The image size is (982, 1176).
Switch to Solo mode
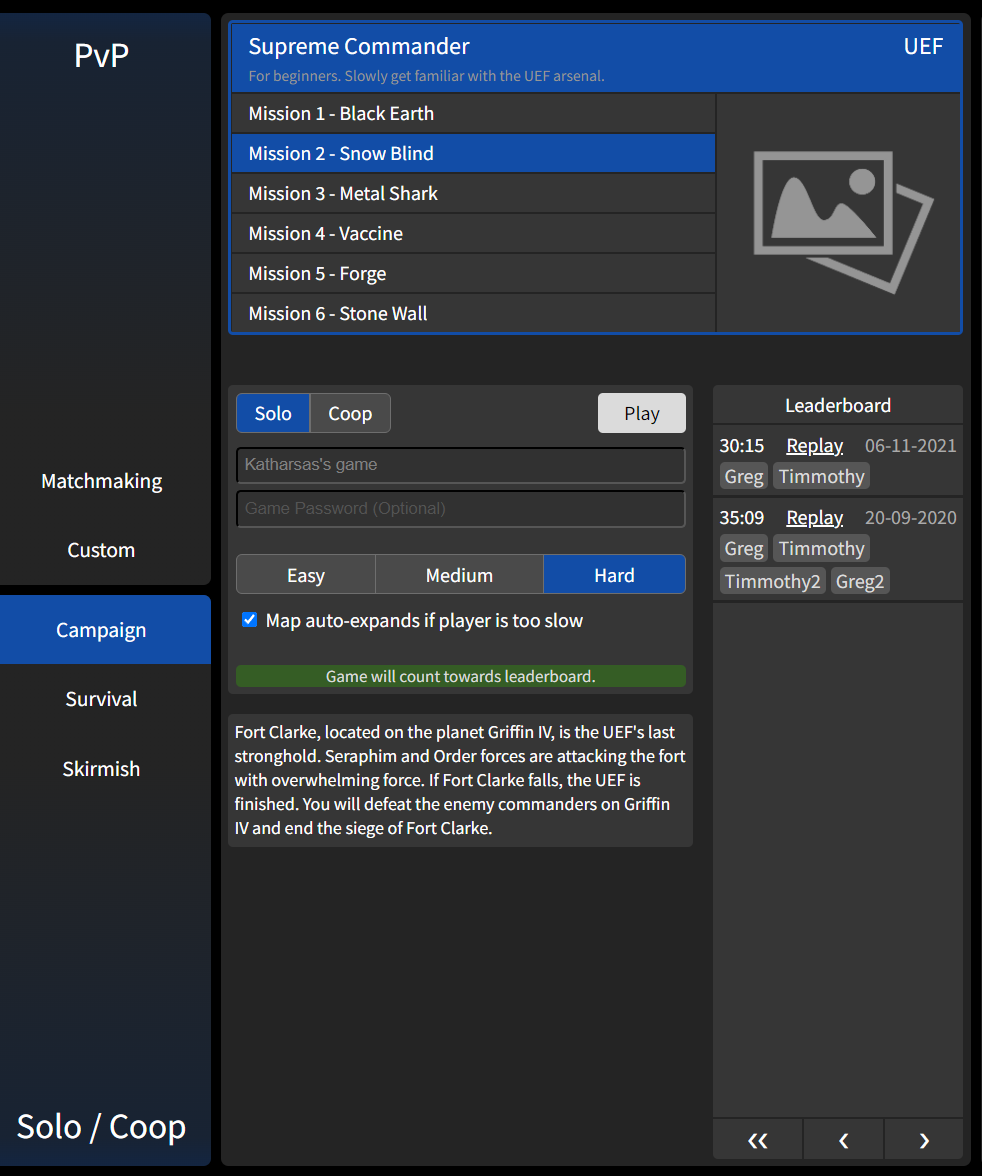click(x=273, y=413)
